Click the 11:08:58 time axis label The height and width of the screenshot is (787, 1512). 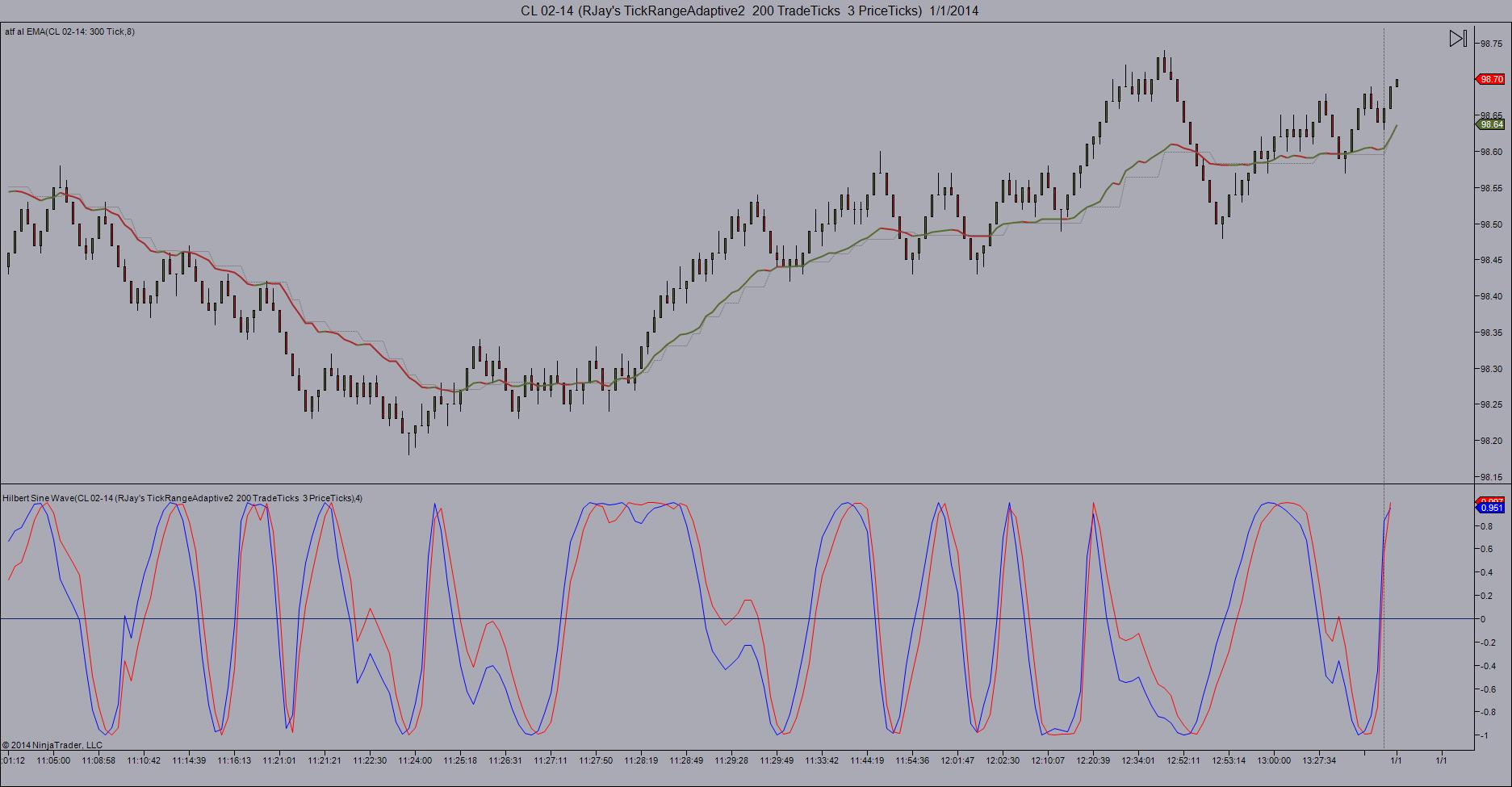click(98, 760)
